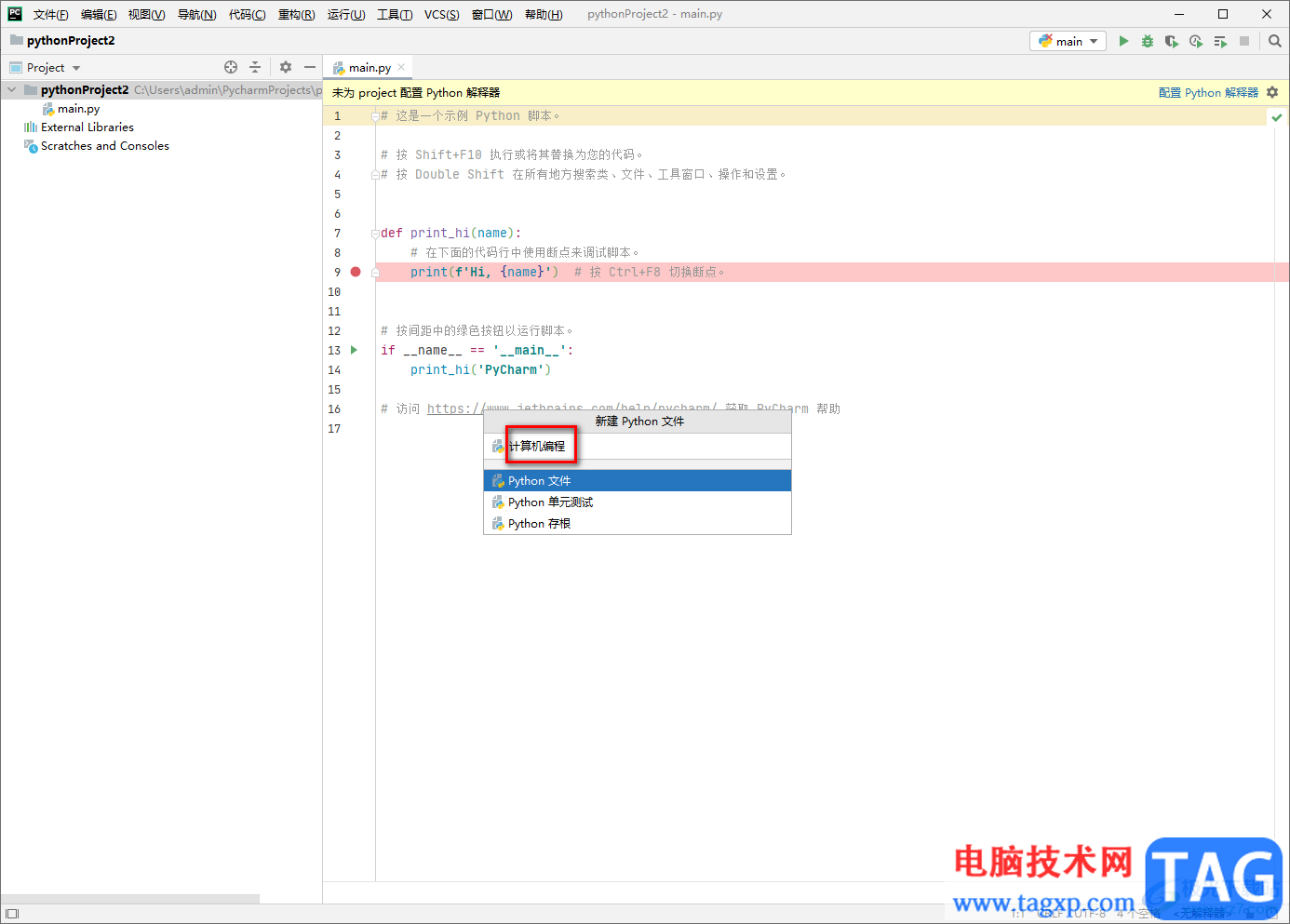
Task: Fold the comment block at line 1
Action: point(375,116)
